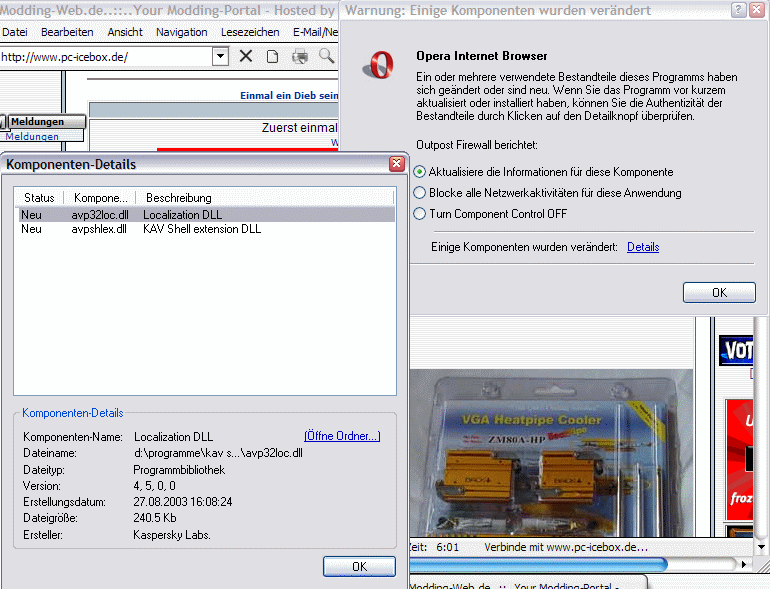This screenshot has width=770, height=589.
Task: Select the avp32loc.dll row
Action: tap(206, 215)
